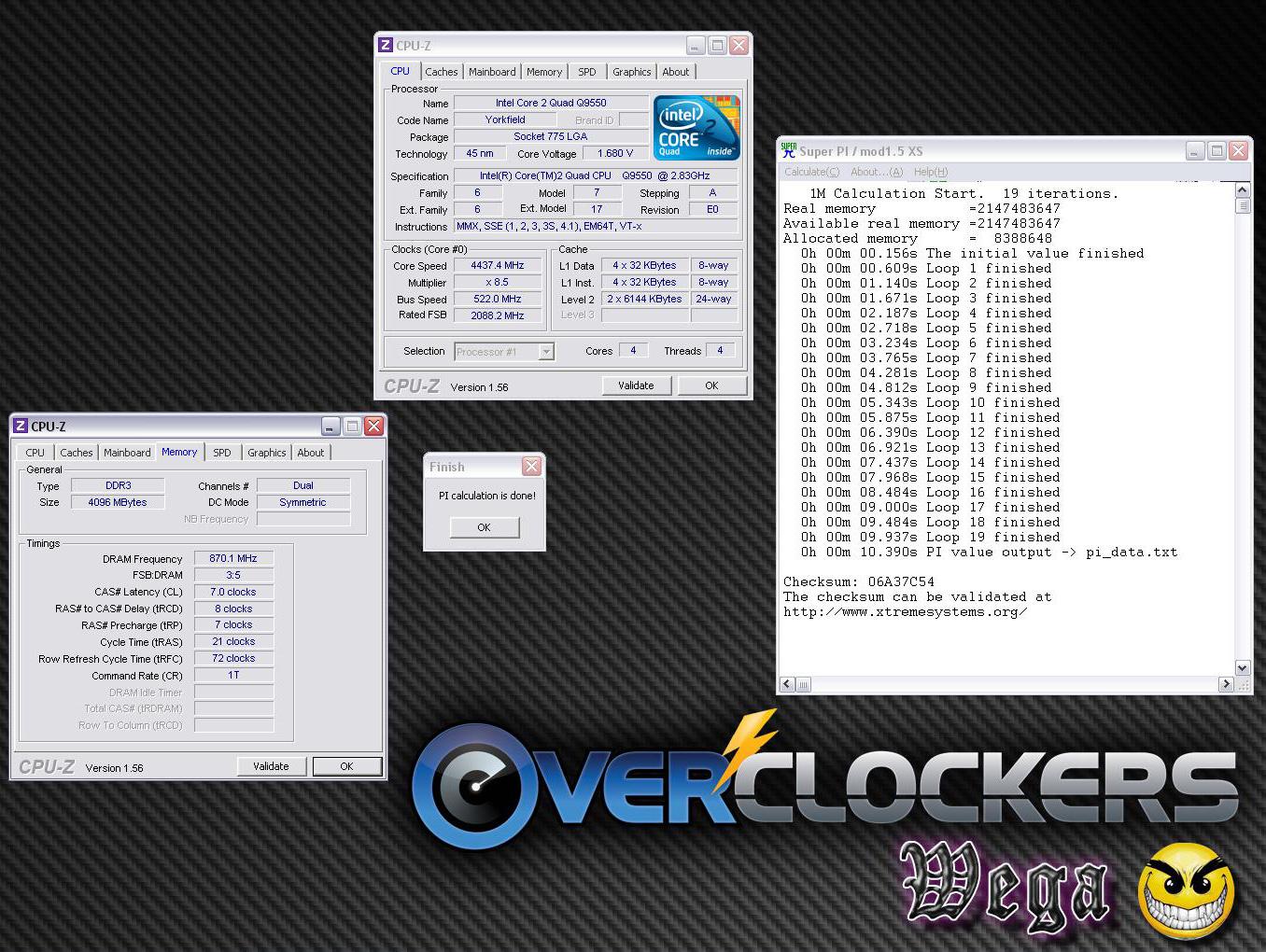Click Super PI horizontal scrollbar left arrow

[x=787, y=684]
